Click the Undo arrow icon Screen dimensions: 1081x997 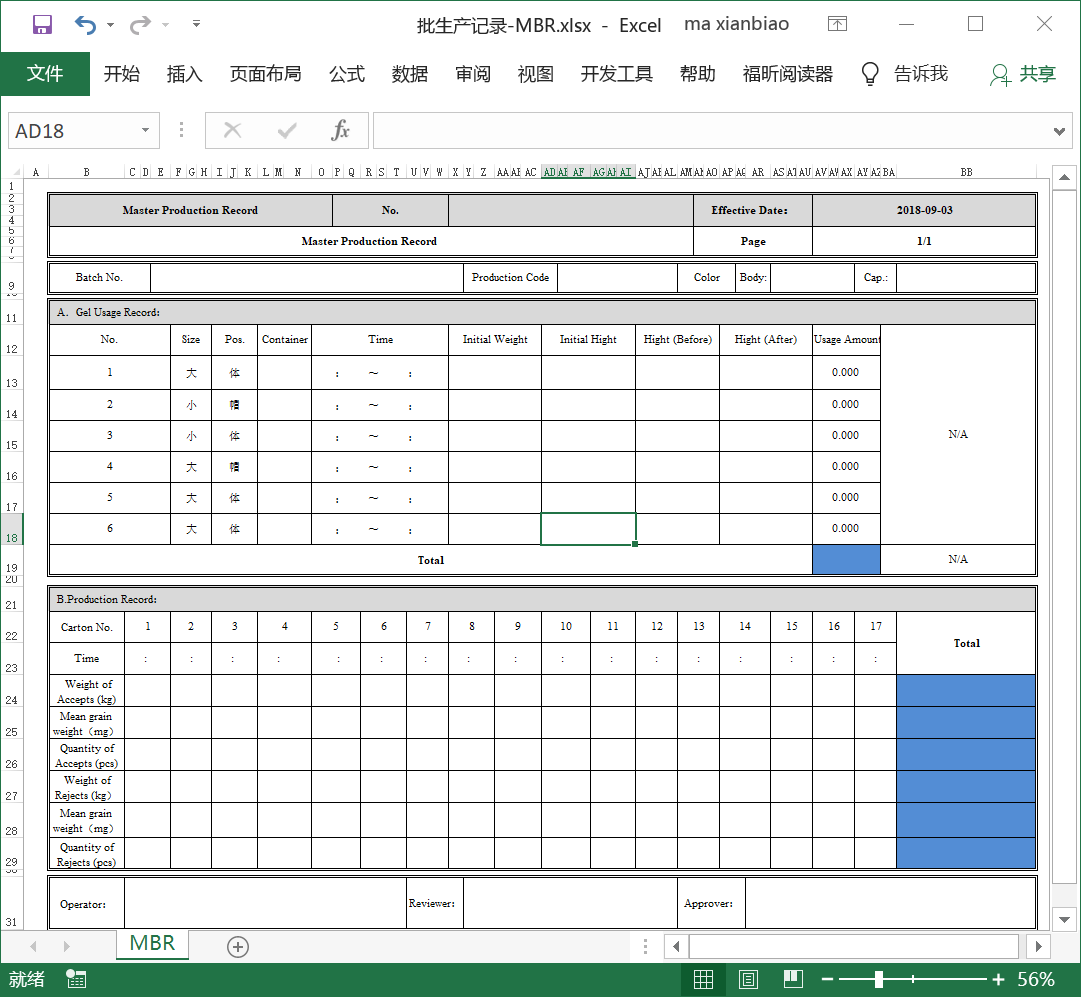coord(86,24)
